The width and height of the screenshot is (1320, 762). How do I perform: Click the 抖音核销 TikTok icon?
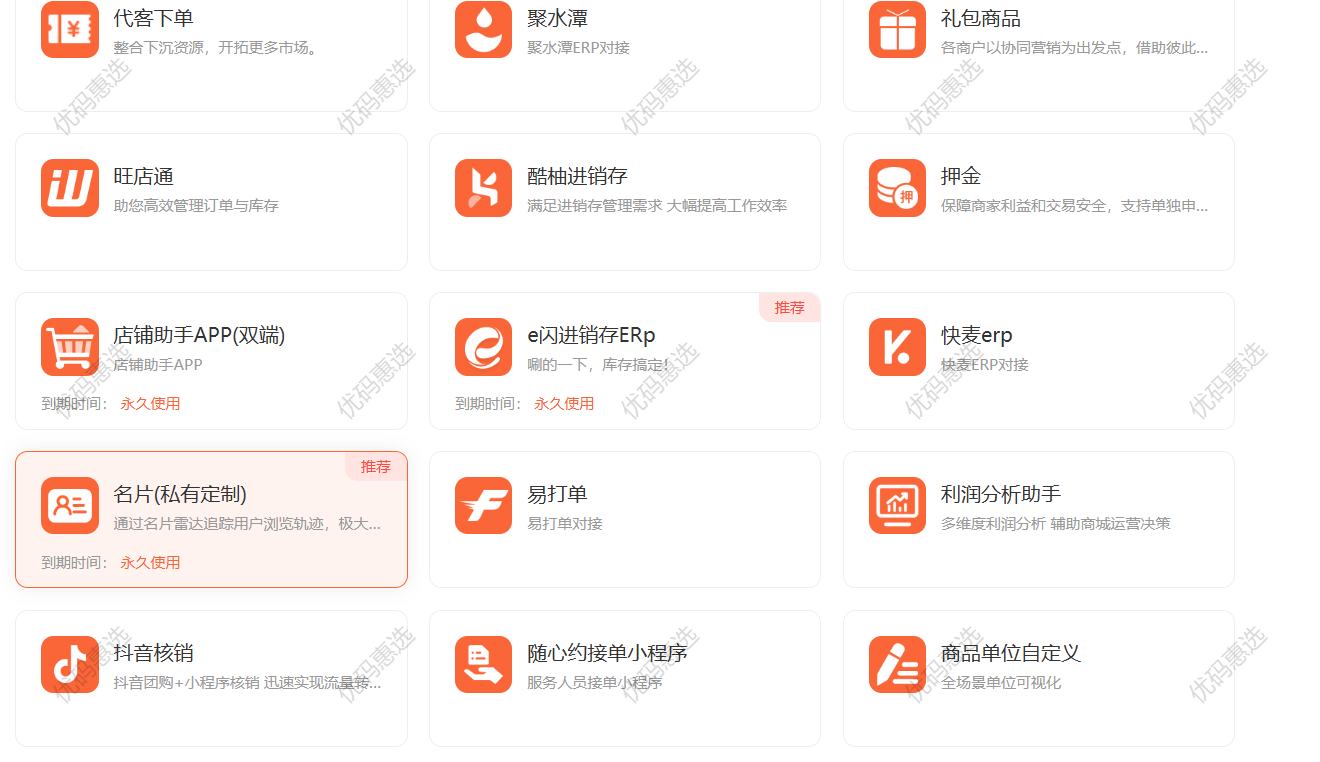70,665
